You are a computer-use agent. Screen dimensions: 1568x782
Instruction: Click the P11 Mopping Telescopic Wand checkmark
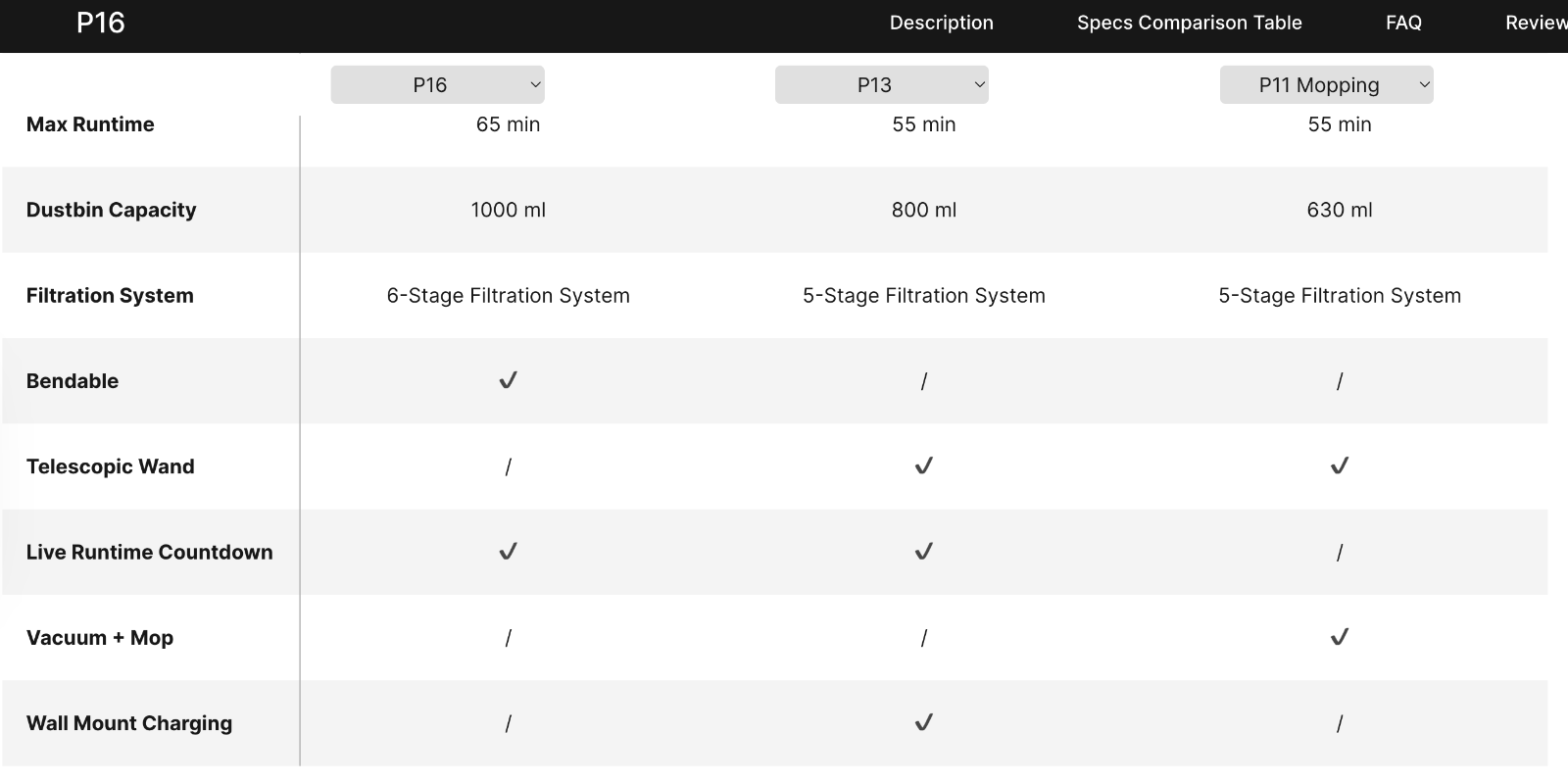click(x=1339, y=465)
